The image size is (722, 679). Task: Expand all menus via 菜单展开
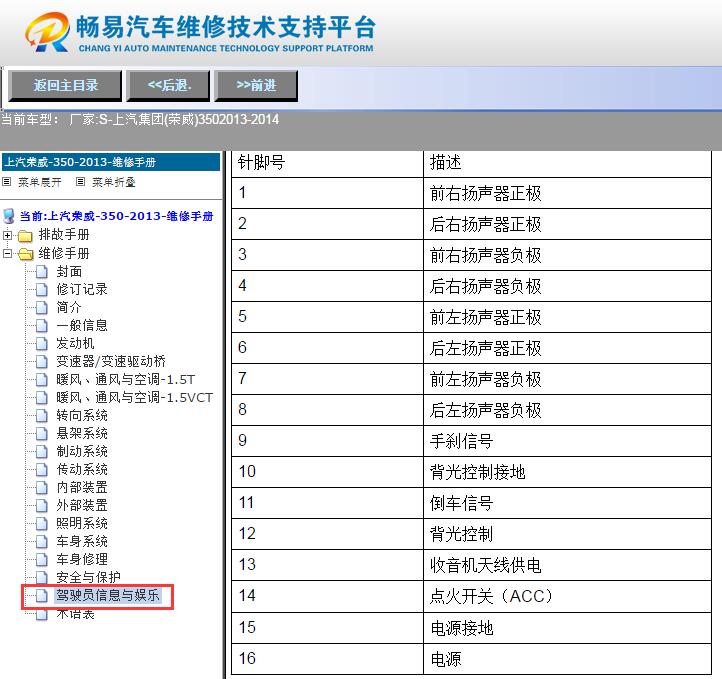point(39,182)
